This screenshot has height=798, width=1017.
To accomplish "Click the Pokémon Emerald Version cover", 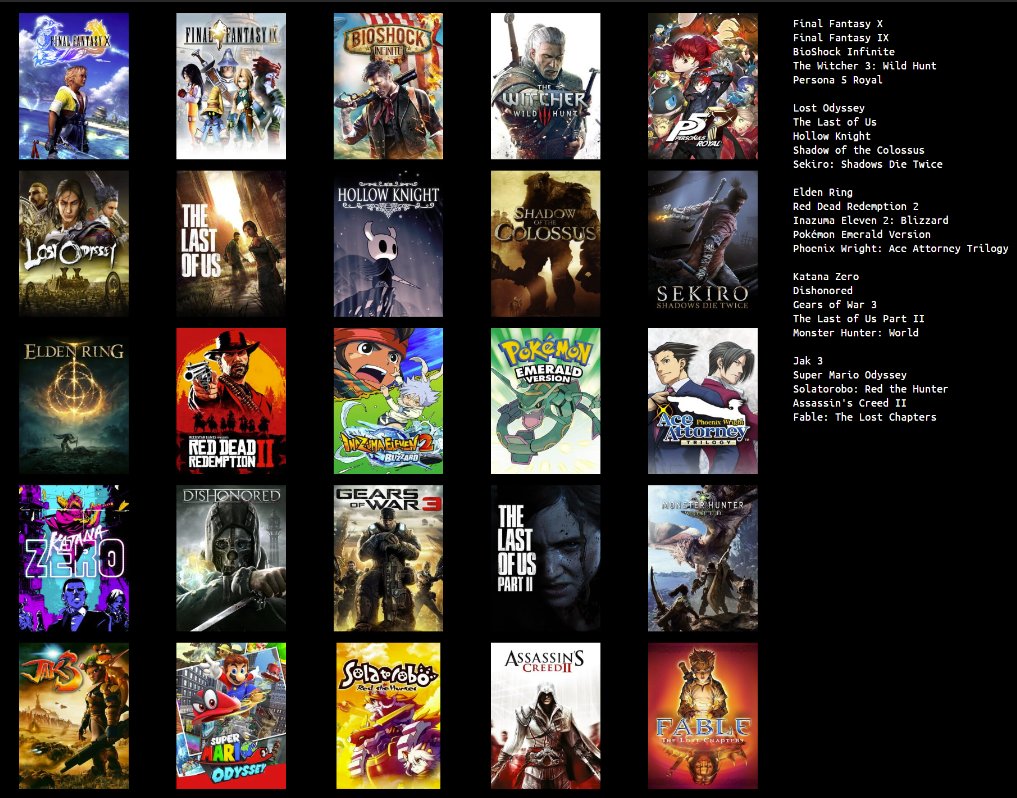I will (x=545, y=401).
